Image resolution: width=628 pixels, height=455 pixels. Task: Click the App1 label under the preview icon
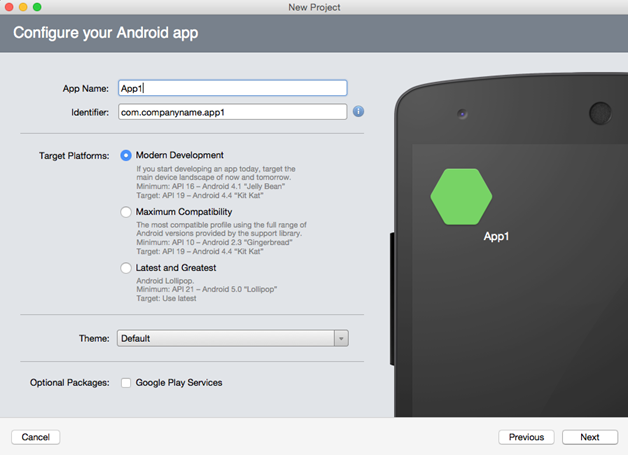498,237
